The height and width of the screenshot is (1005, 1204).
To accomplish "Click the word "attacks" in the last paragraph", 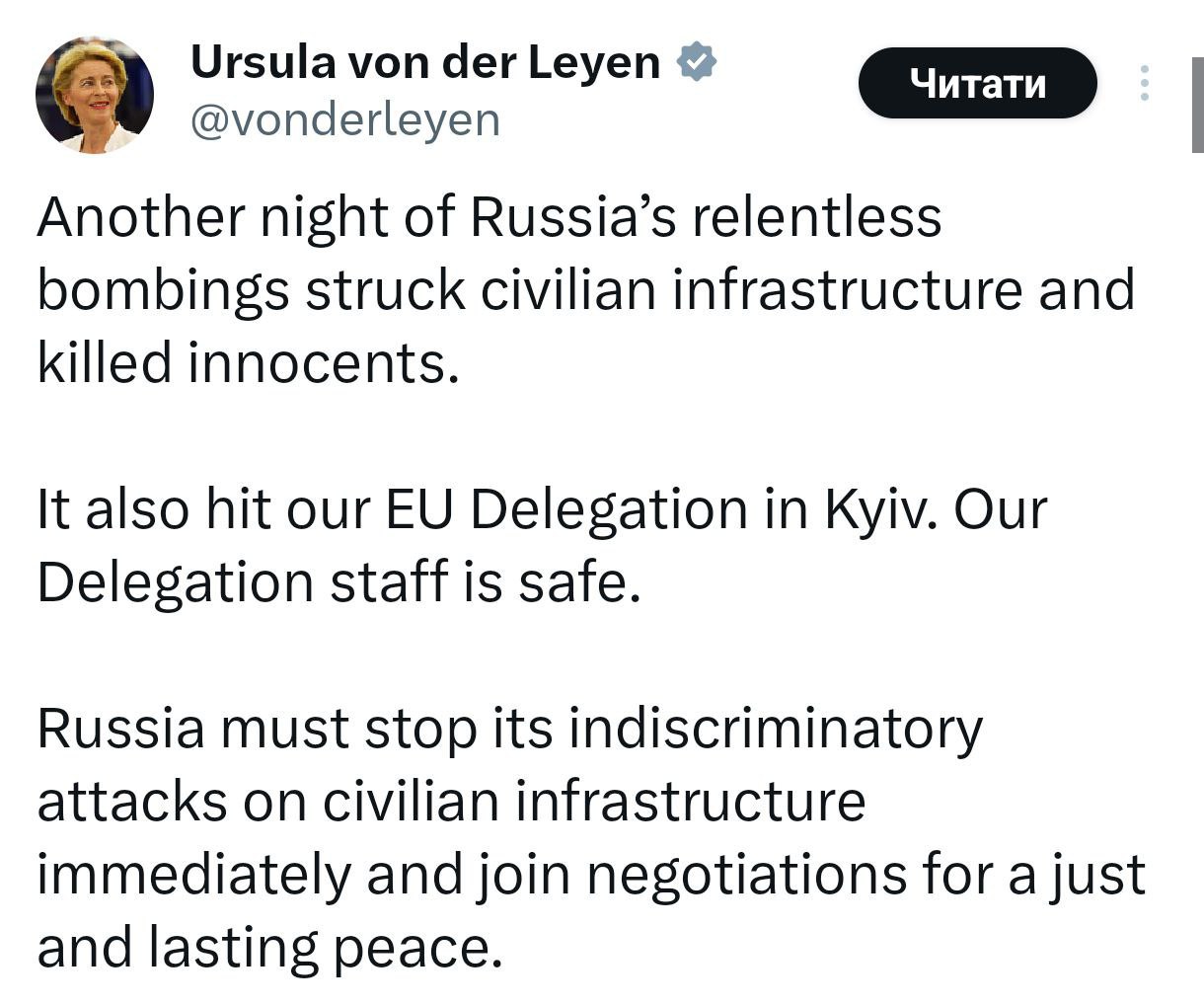I will coord(132,803).
